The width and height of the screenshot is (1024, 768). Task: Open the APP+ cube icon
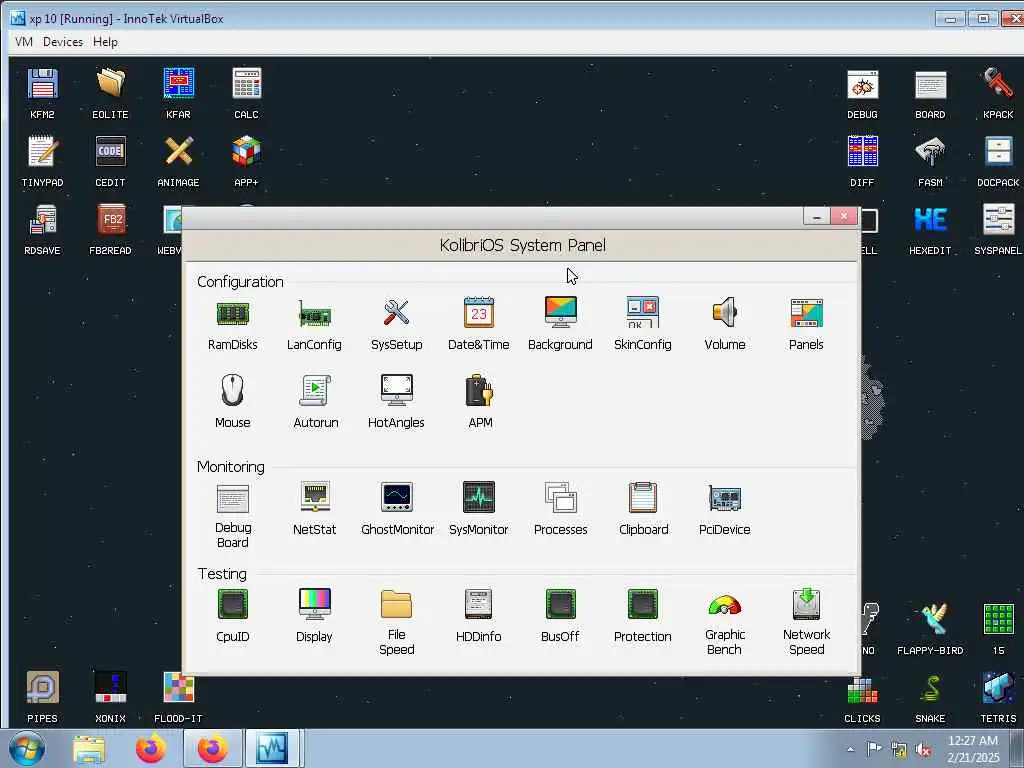[246, 162]
